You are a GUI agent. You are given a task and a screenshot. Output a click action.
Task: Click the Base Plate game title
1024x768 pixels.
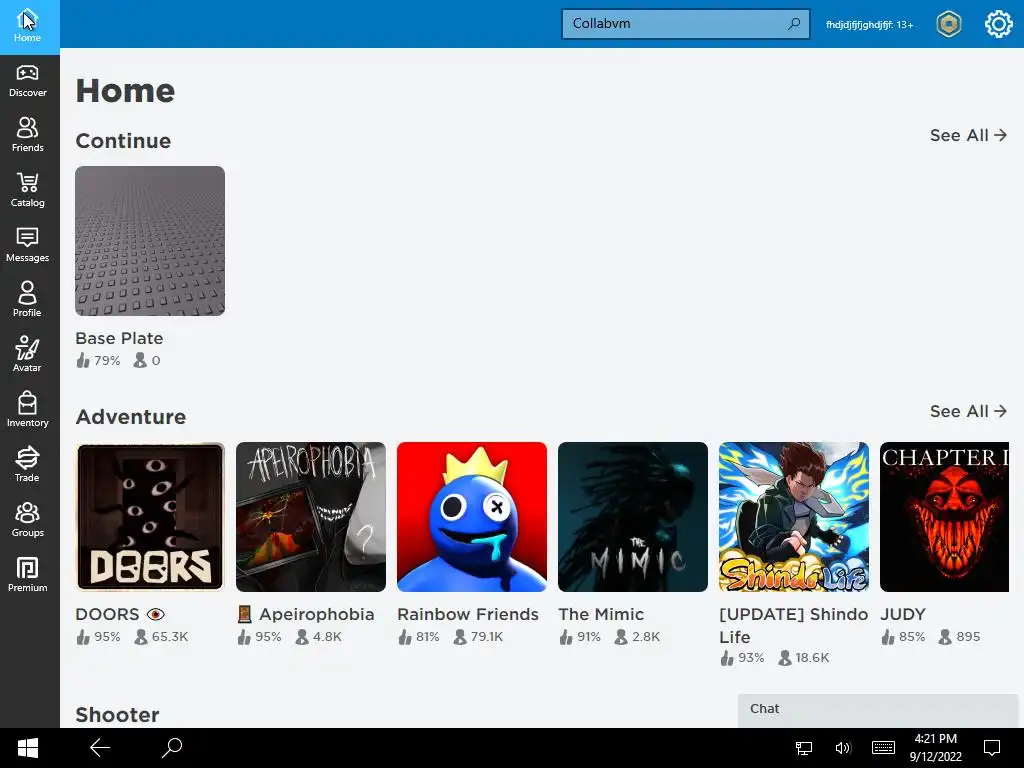(x=120, y=338)
